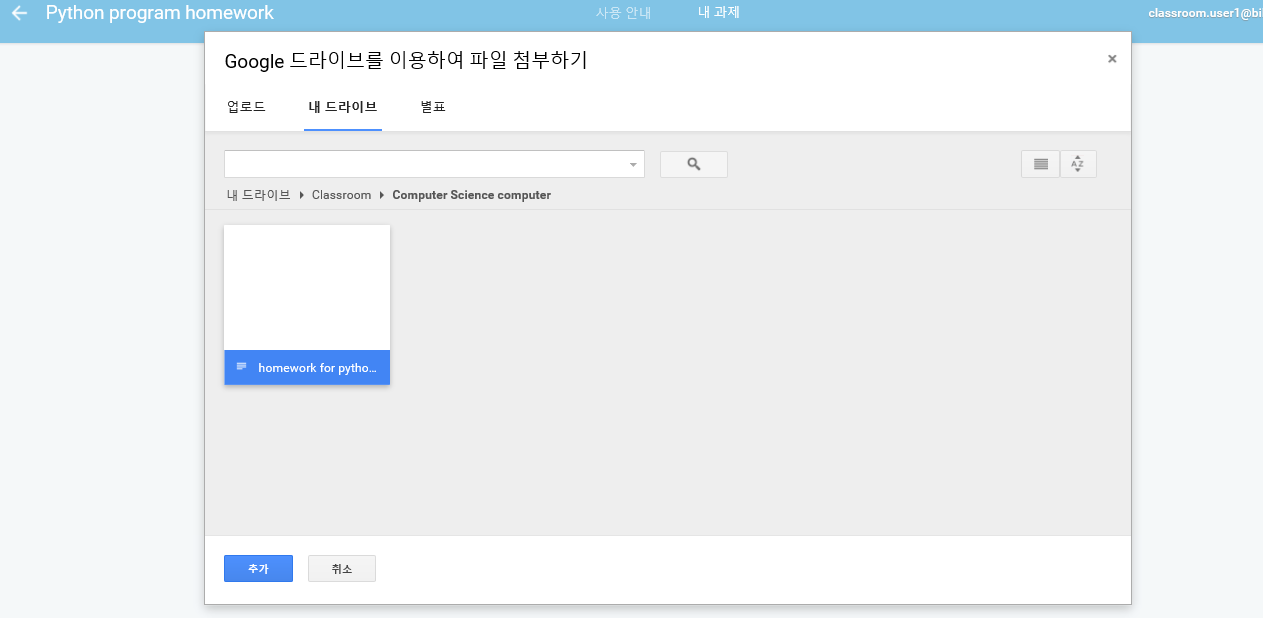
Task: Go to Classroom folder in breadcrumb
Action: point(341,195)
